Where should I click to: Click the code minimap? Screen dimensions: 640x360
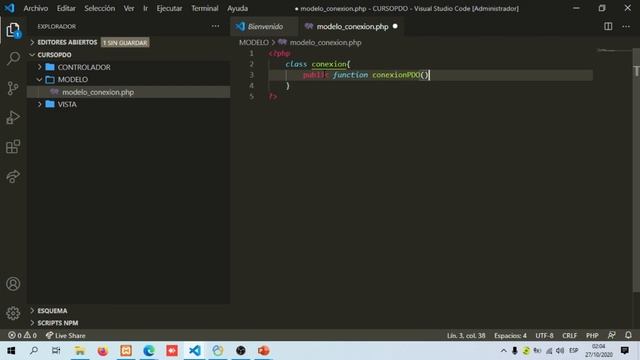click(614, 51)
